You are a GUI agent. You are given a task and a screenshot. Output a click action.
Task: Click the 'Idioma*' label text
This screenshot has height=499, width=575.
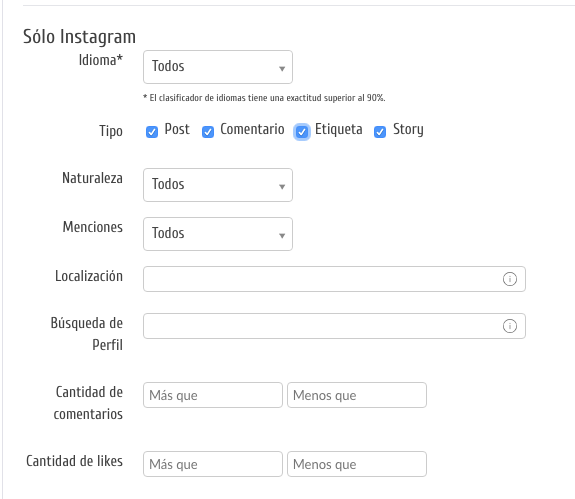(x=101, y=60)
